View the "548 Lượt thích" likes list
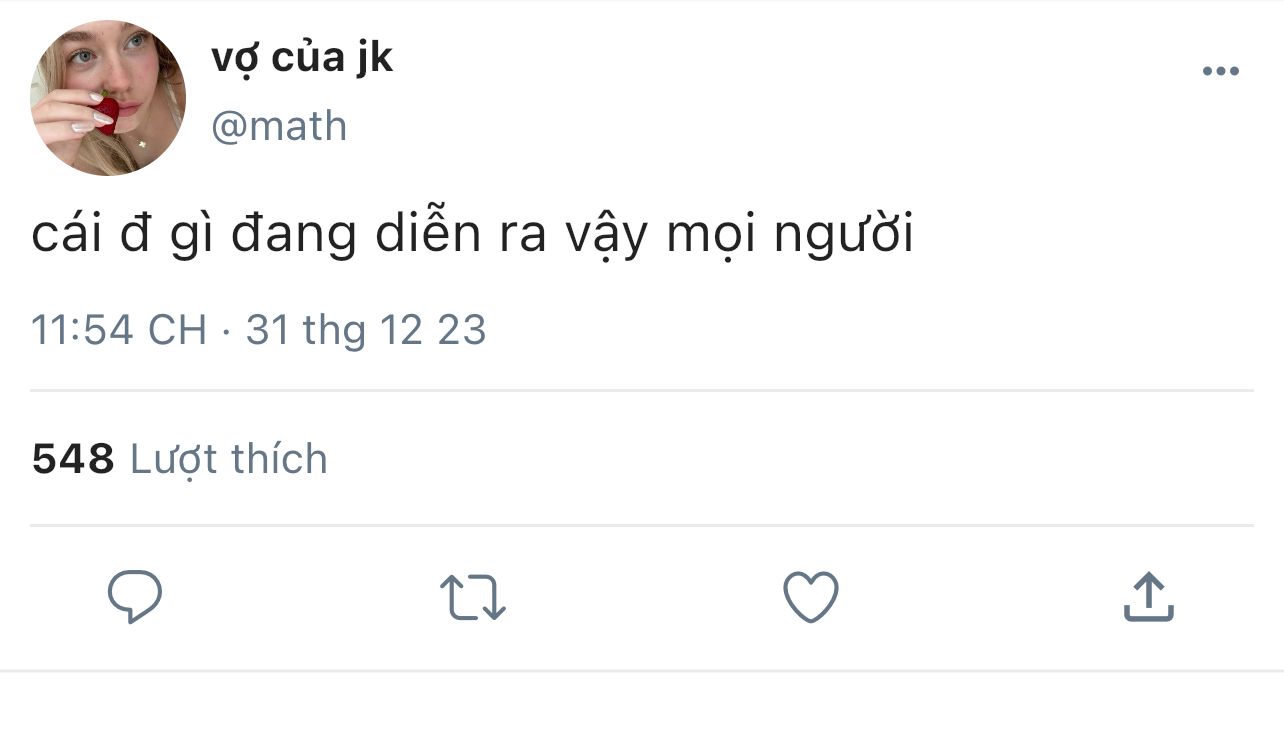This screenshot has width=1284, height=746. [x=180, y=459]
